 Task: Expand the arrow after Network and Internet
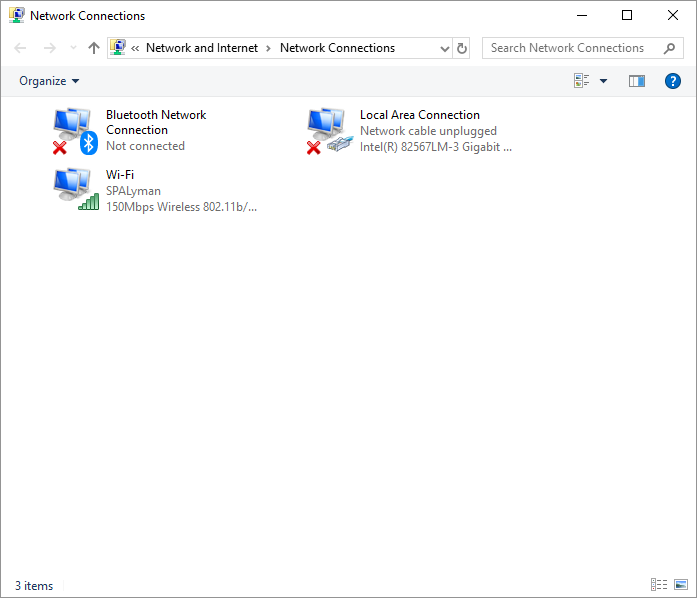pos(268,48)
